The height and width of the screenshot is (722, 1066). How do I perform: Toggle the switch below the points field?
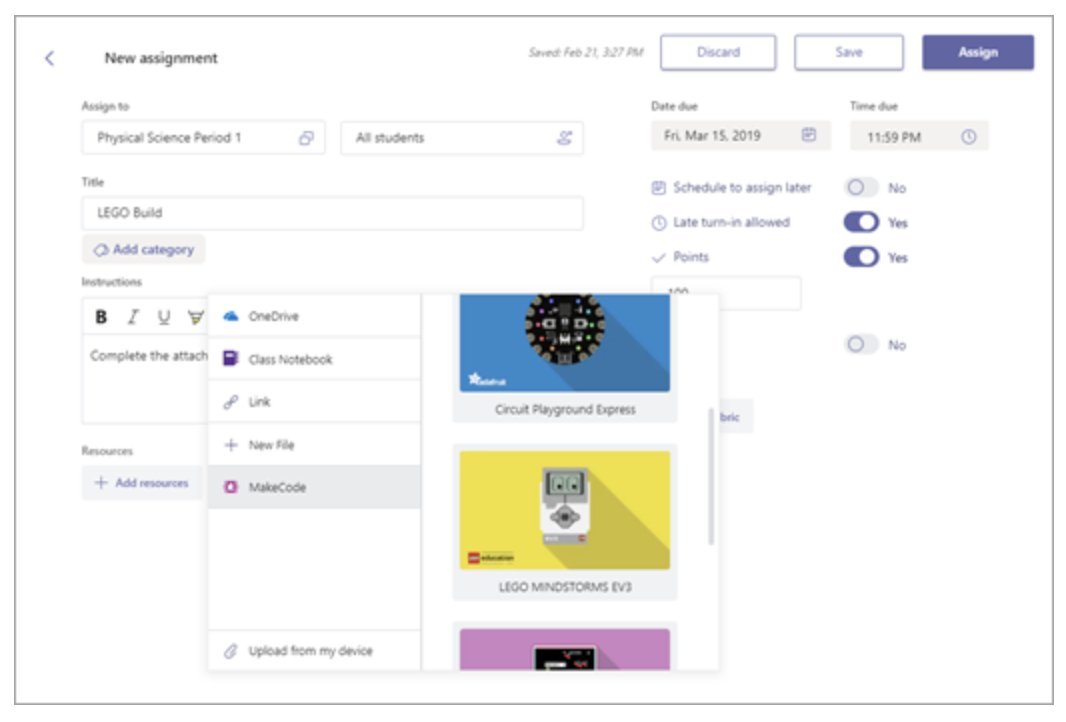click(x=861, y=345)
